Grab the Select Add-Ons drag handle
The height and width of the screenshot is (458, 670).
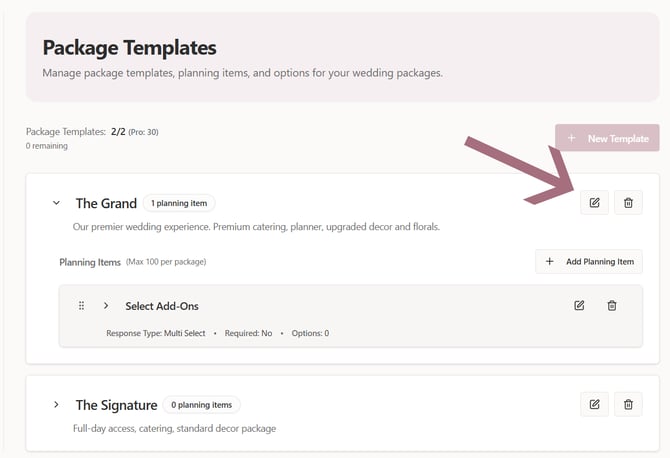point(82,305)
